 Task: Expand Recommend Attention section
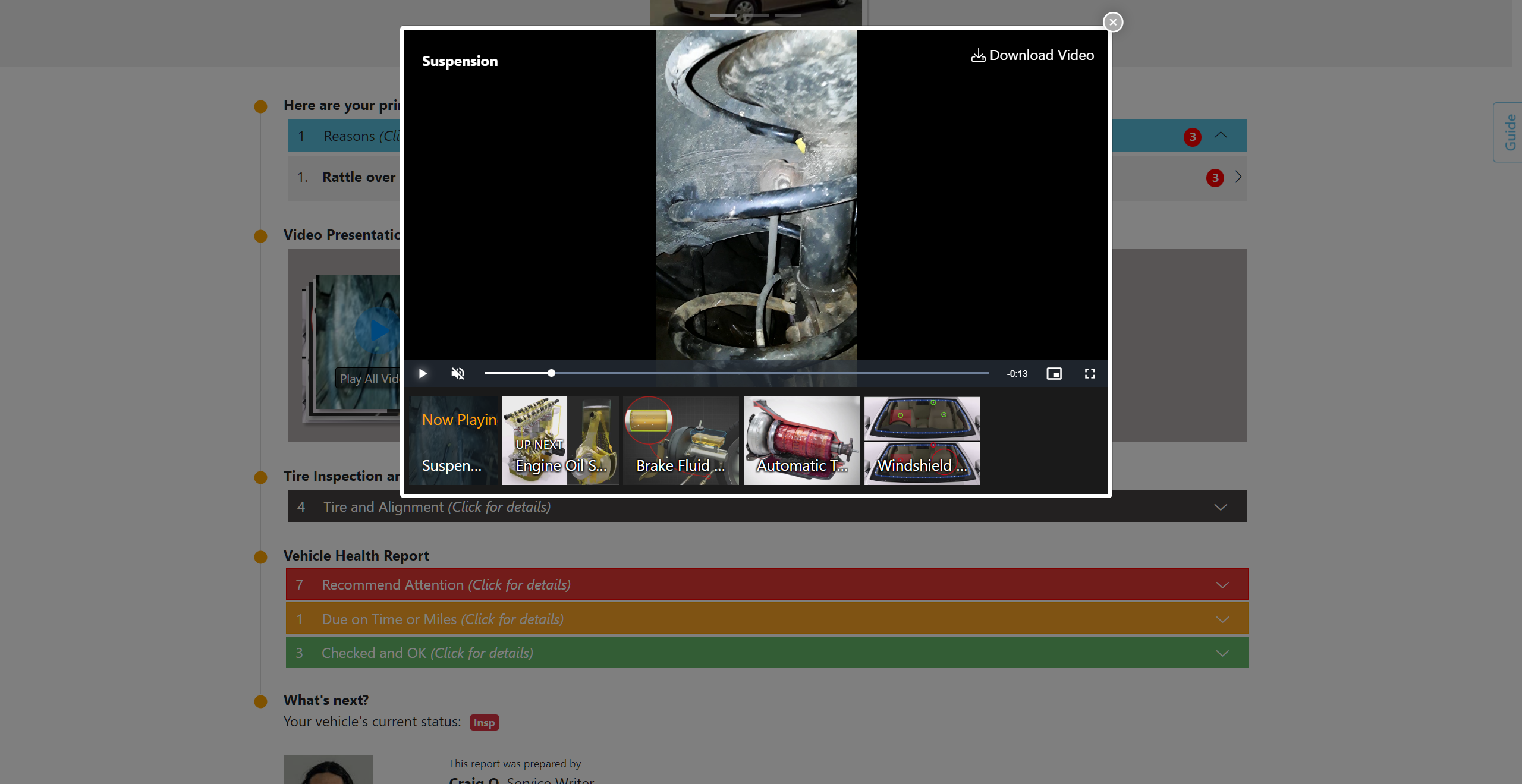coord(1222,585)
